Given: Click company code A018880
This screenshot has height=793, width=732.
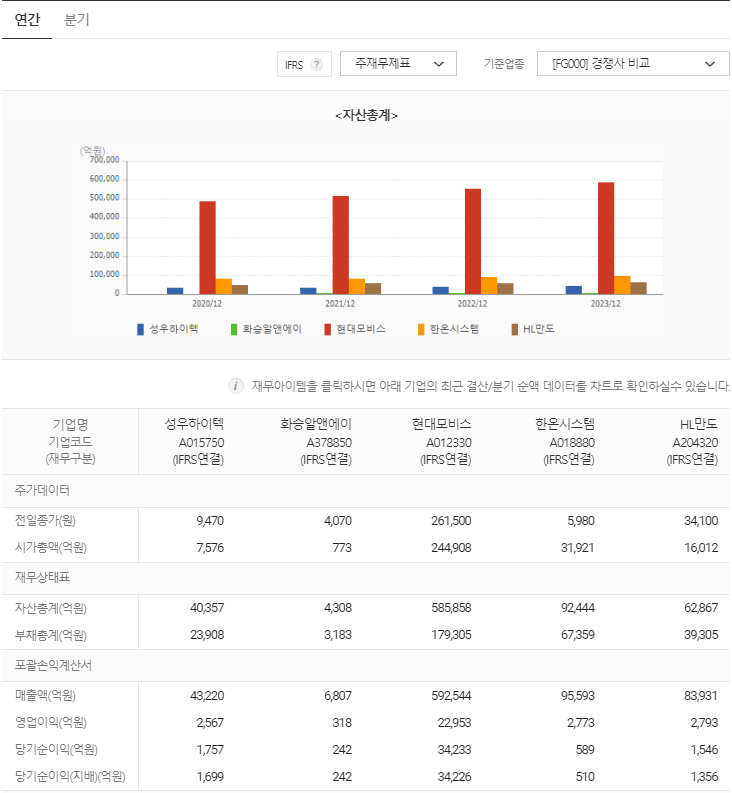Looking at the screenshot, I should pos(572,443).
